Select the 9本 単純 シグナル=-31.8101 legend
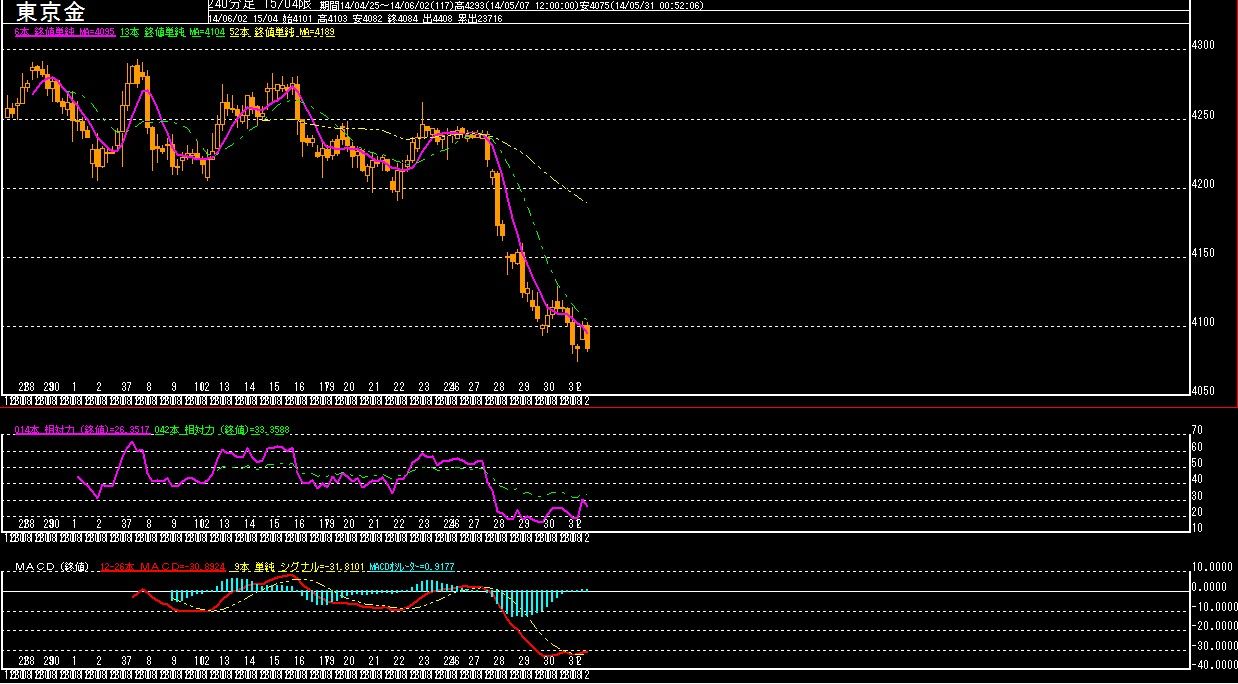1238x684 pixels. [x=299, y=567]
